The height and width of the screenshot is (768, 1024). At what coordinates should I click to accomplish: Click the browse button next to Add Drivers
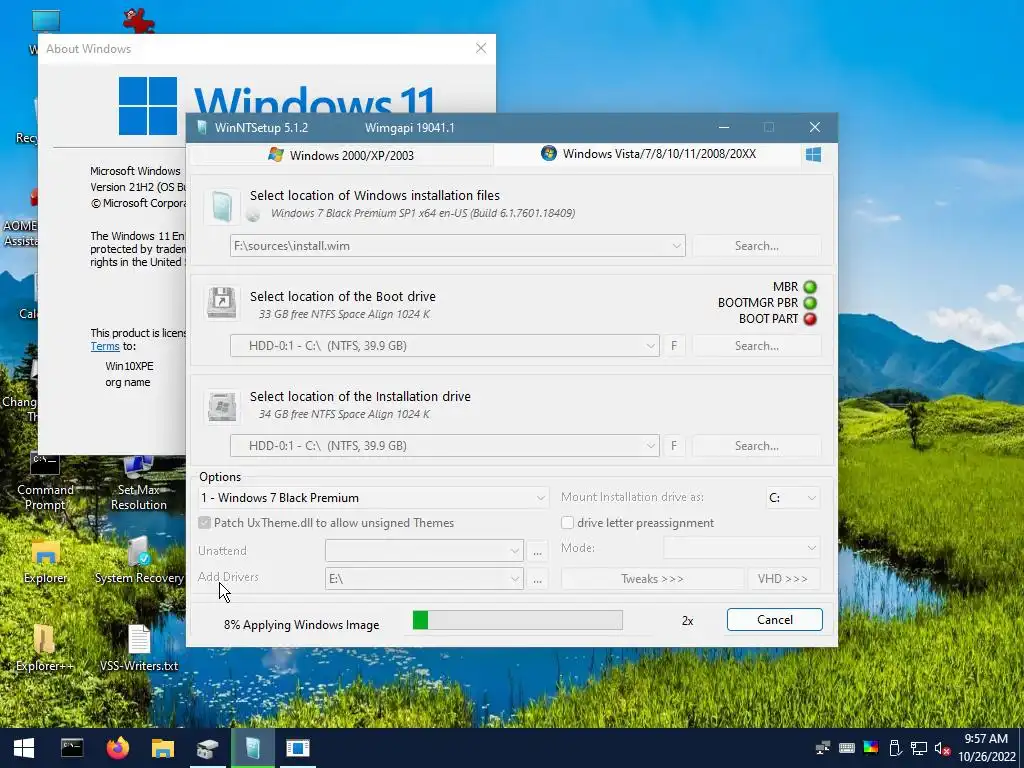pyautogui.click(x=537, y=579)
